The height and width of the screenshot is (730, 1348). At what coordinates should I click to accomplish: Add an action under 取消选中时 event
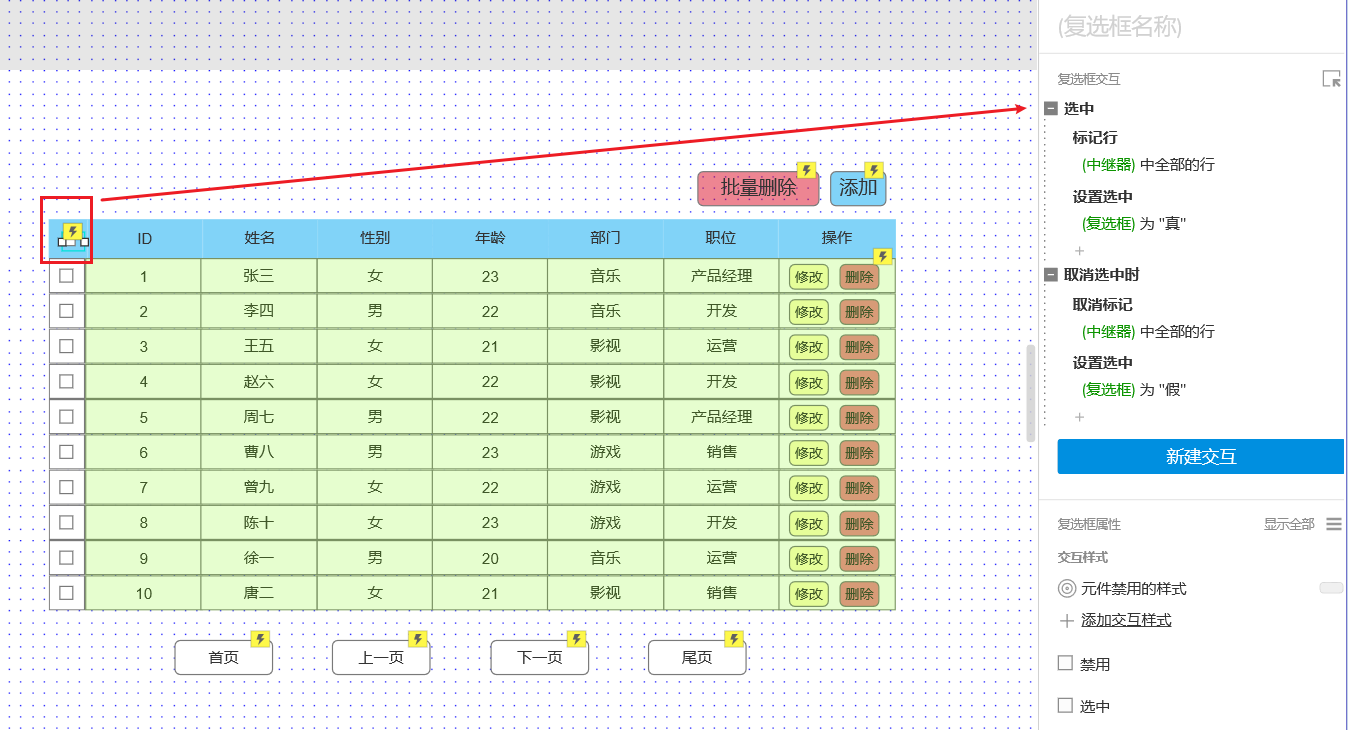click(x=1079, y=417)
